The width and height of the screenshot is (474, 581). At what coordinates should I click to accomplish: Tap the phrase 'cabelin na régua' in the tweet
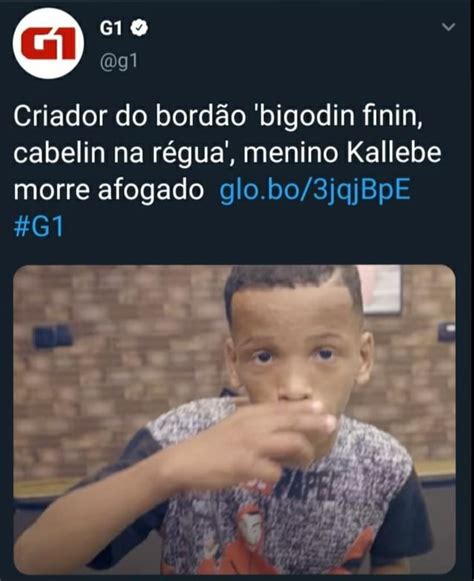(119, 153)
